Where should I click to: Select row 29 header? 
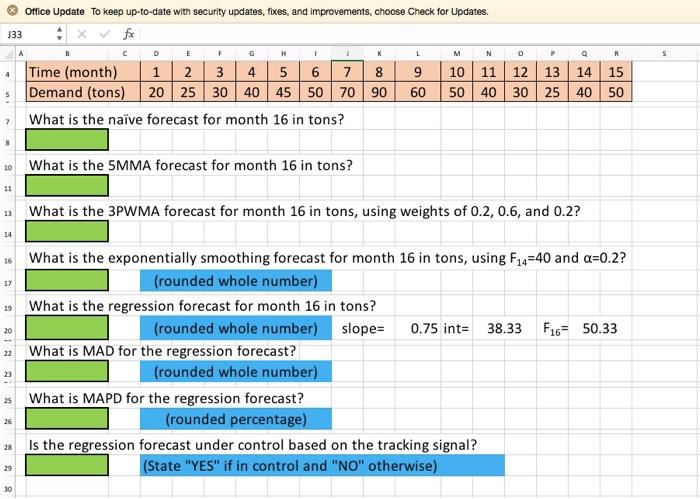[x=8, y=468]
